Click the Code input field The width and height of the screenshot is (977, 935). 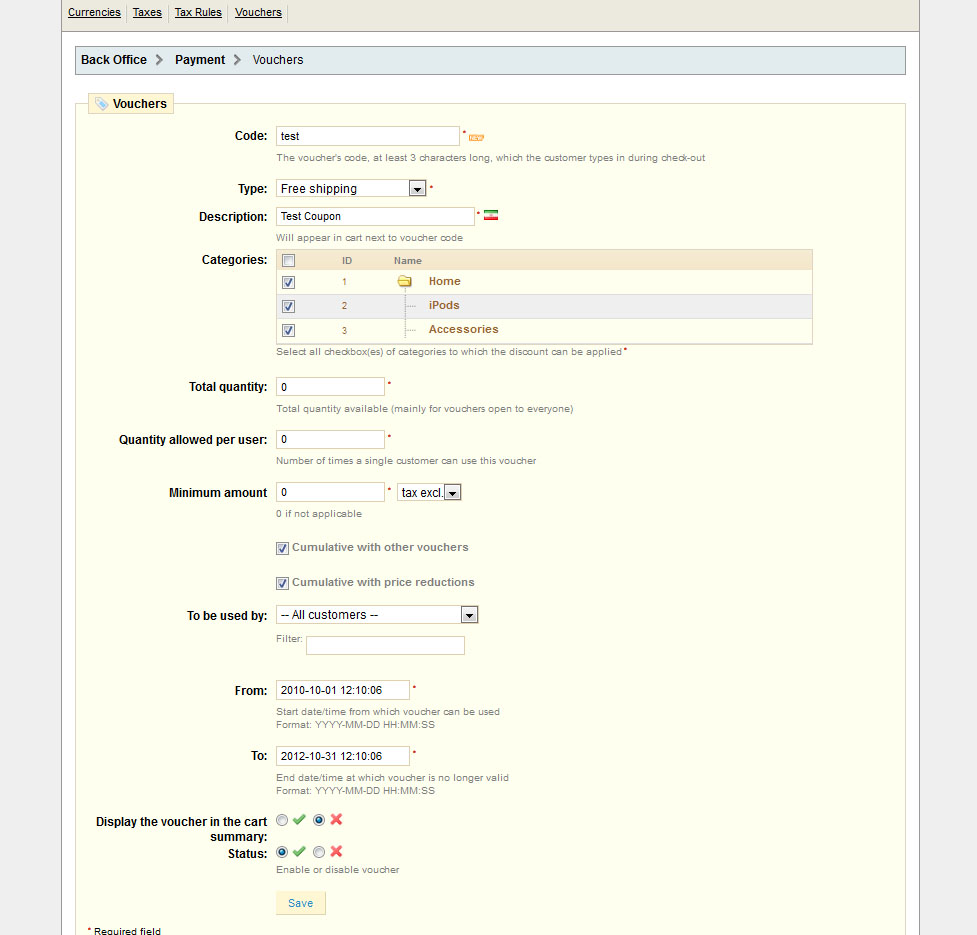coord(368,136)
